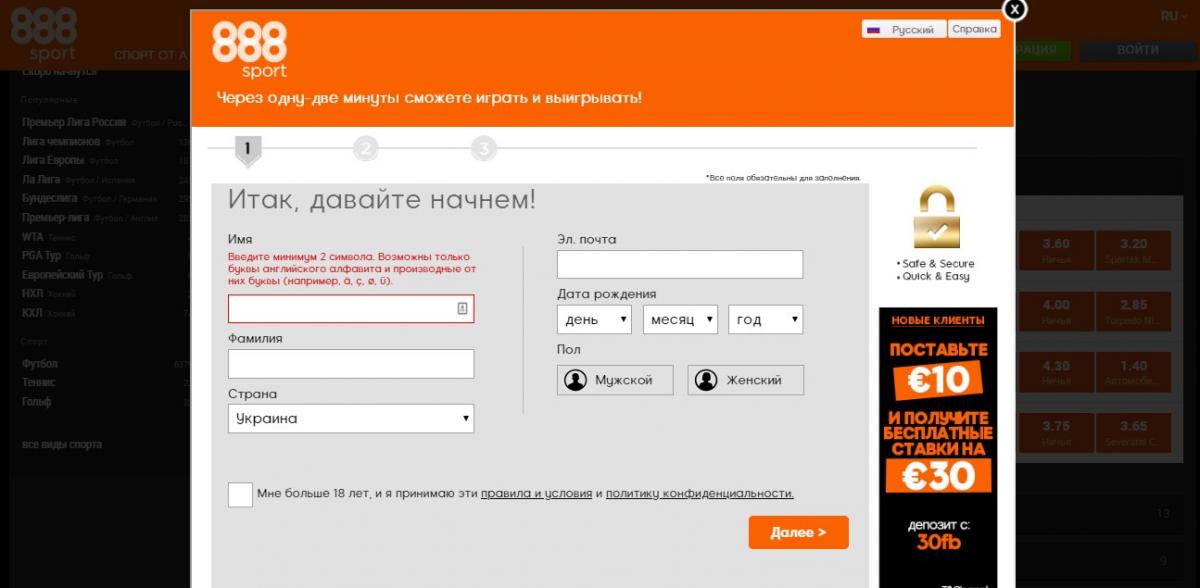This screenshot has width=1200, height=588.
Task: Open PGA Тур in the sidebar
Action: coord(42,256)
